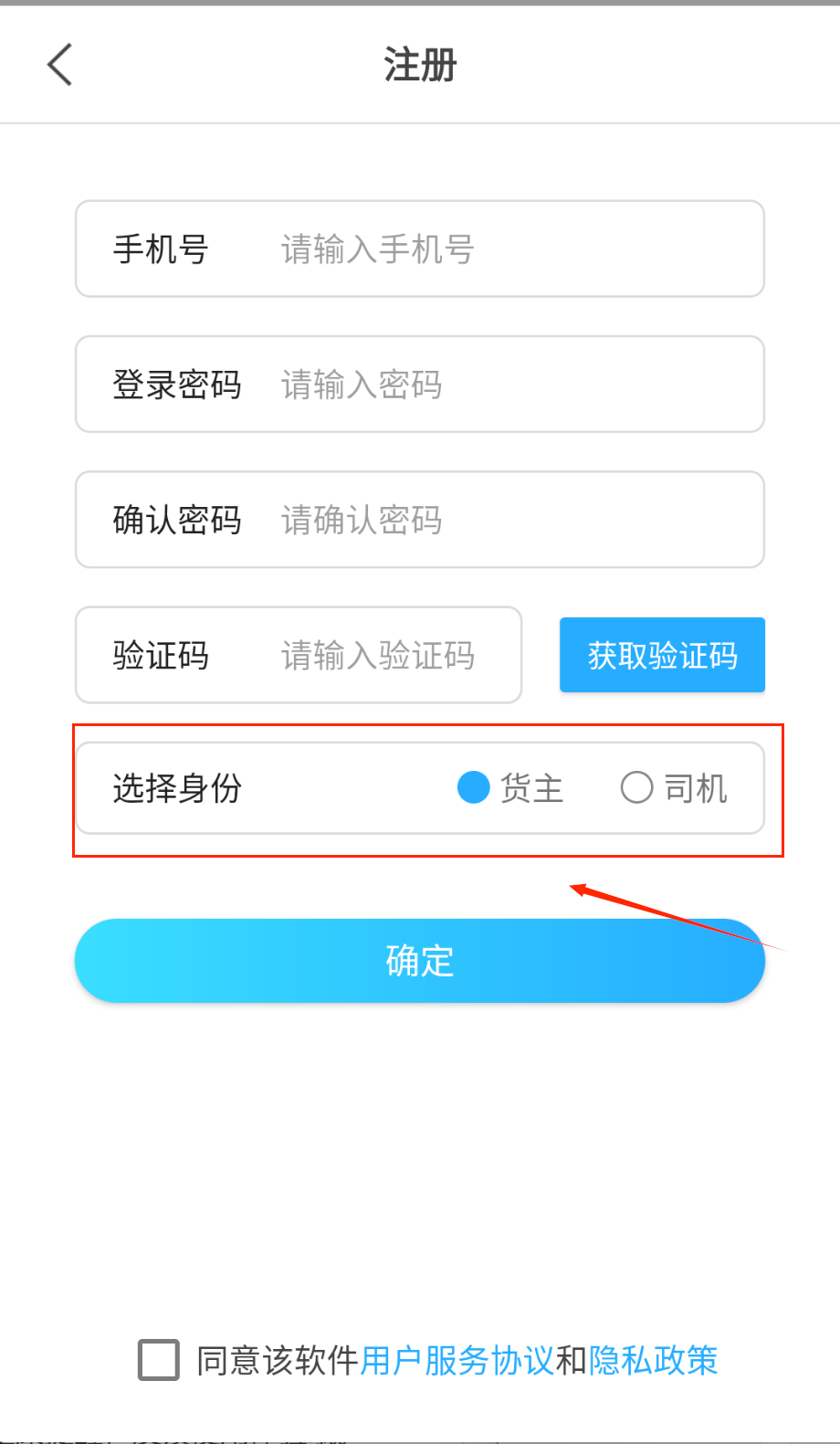840x1444 pixels.
Task: Choose the 司机 radio option
Action: [x=636, y=787]
